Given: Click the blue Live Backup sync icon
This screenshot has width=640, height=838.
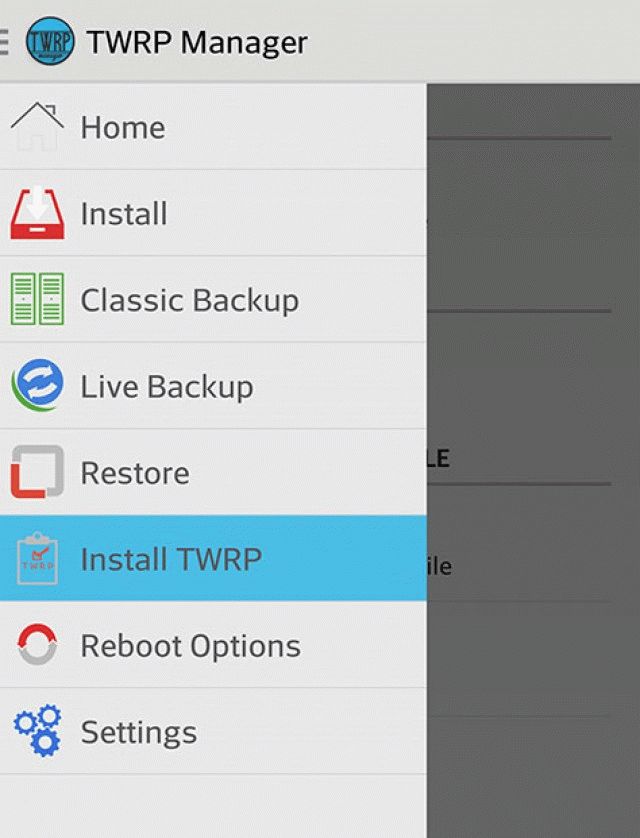Looking at the screenshot, I should click(x=37, y=386).
